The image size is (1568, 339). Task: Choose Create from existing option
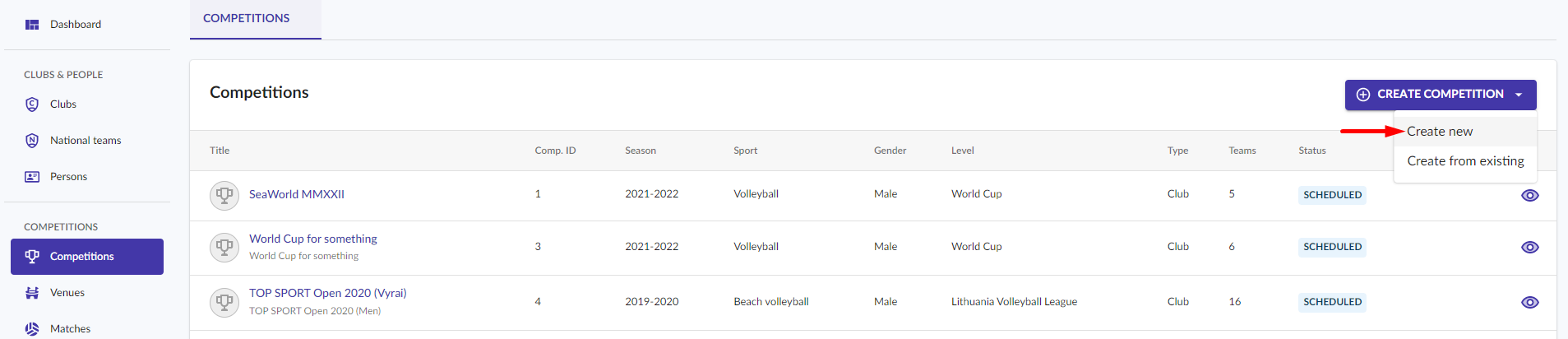[1465, 161]
